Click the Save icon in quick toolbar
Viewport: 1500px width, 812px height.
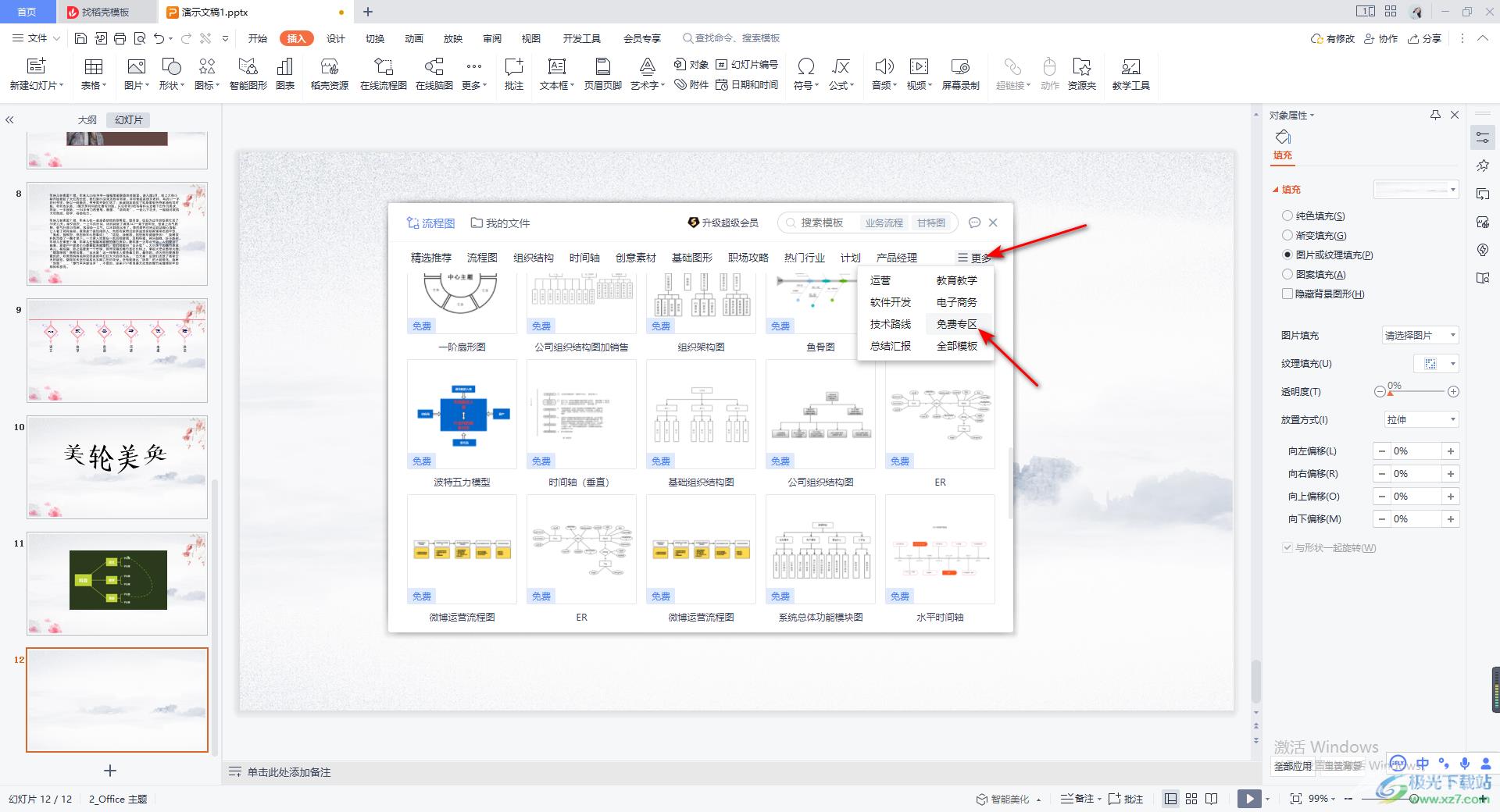coord(80,38)
